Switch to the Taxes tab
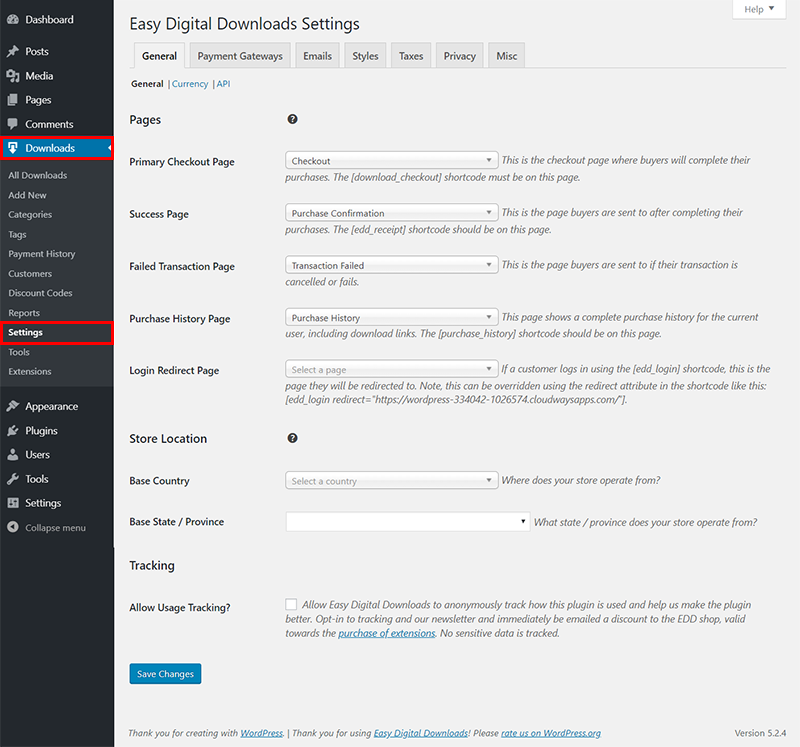 411,56
